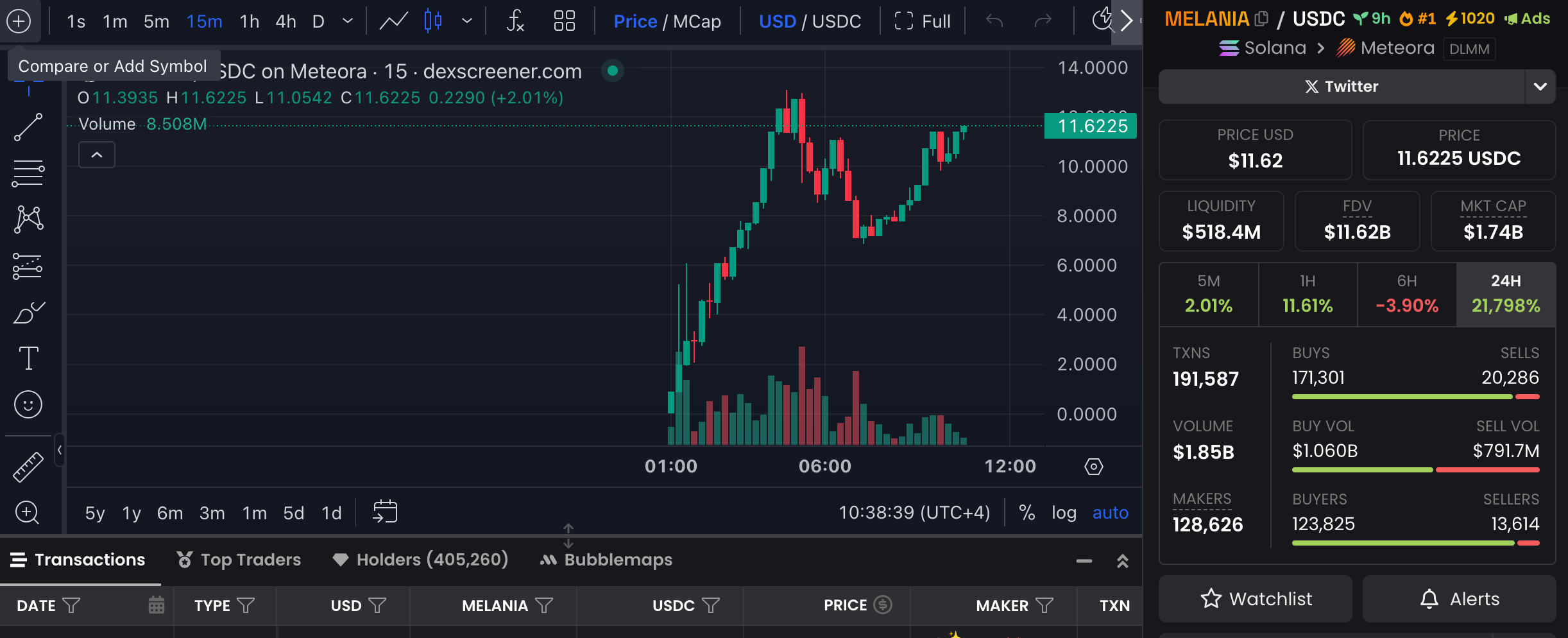Viewport: 1568px width, 638px height.
Task: Select the 5M stats tab
Action: click(x=1209, y=295)
